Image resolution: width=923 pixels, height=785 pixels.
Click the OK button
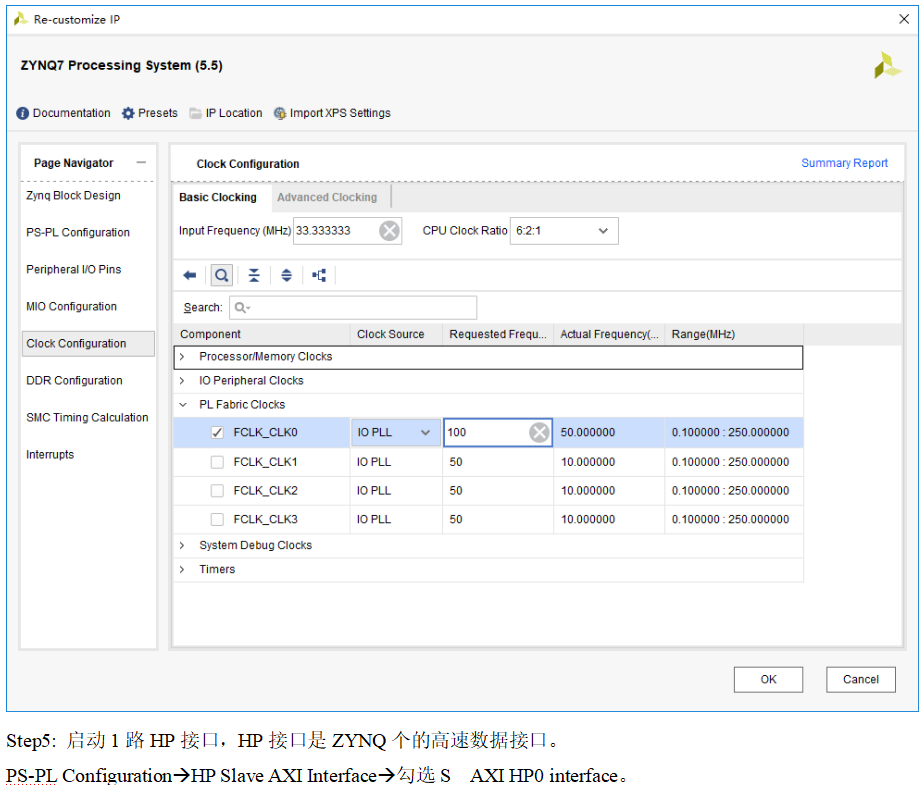pyautogui.click(x=768, y=680)
